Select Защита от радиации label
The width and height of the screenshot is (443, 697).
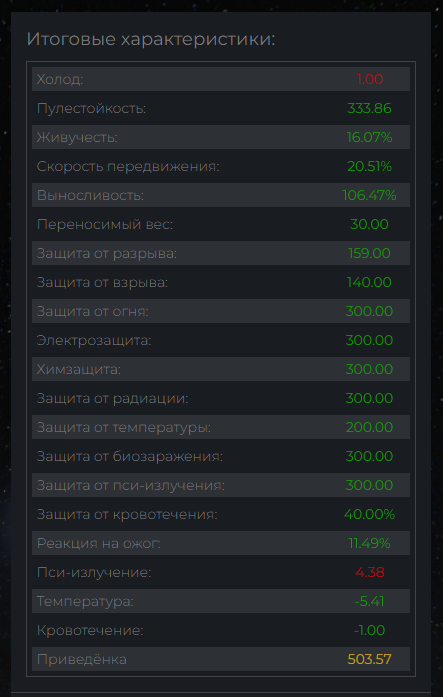[112, 399]
